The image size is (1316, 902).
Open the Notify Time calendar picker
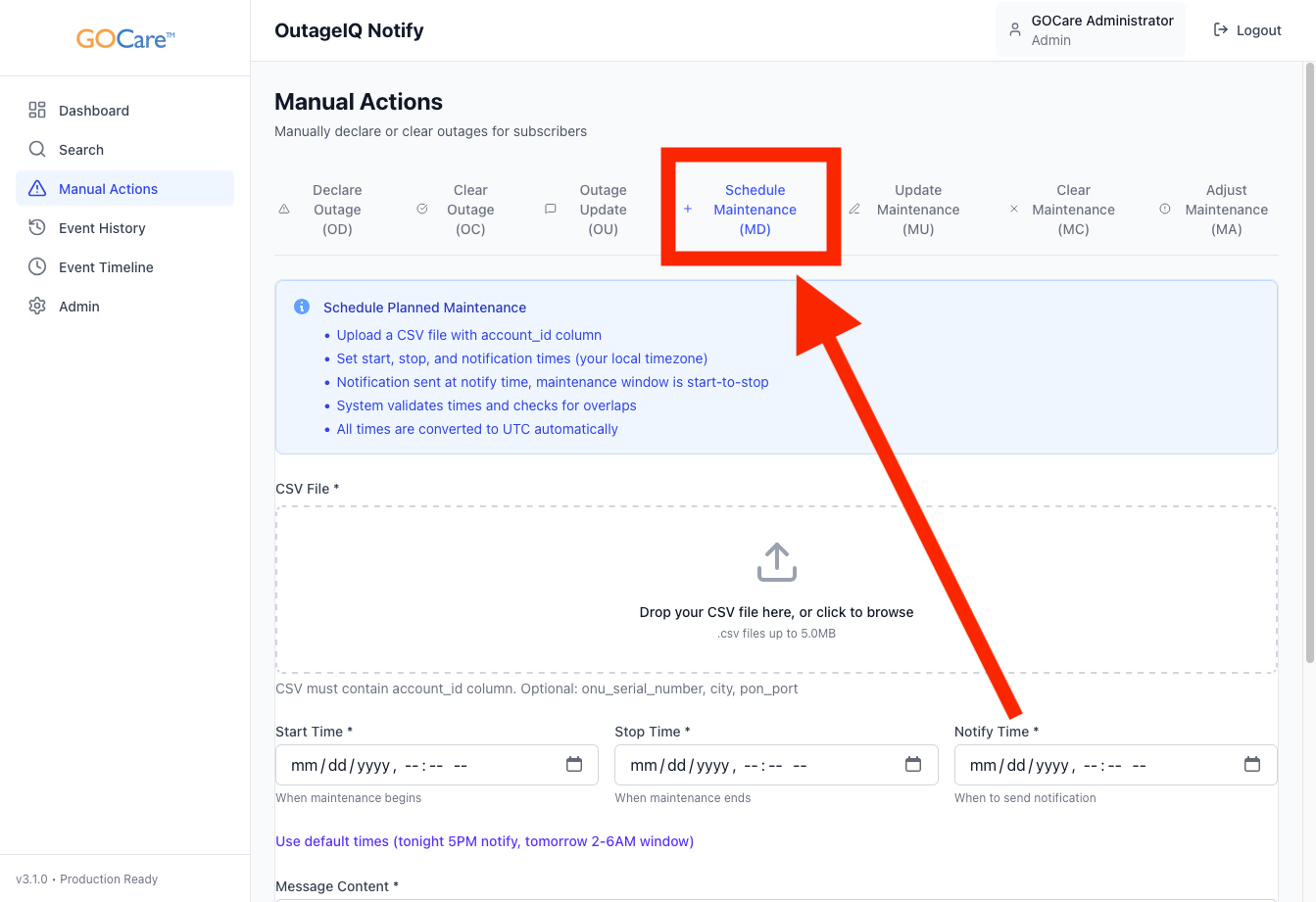coord(1252,765)
